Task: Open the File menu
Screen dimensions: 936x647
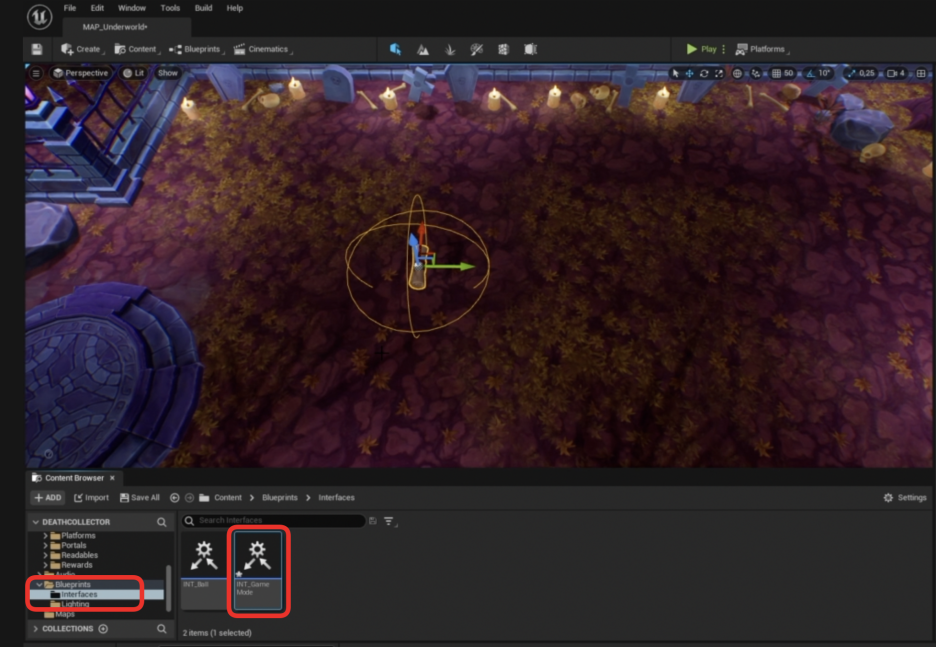Action: (x=70, y=8)
